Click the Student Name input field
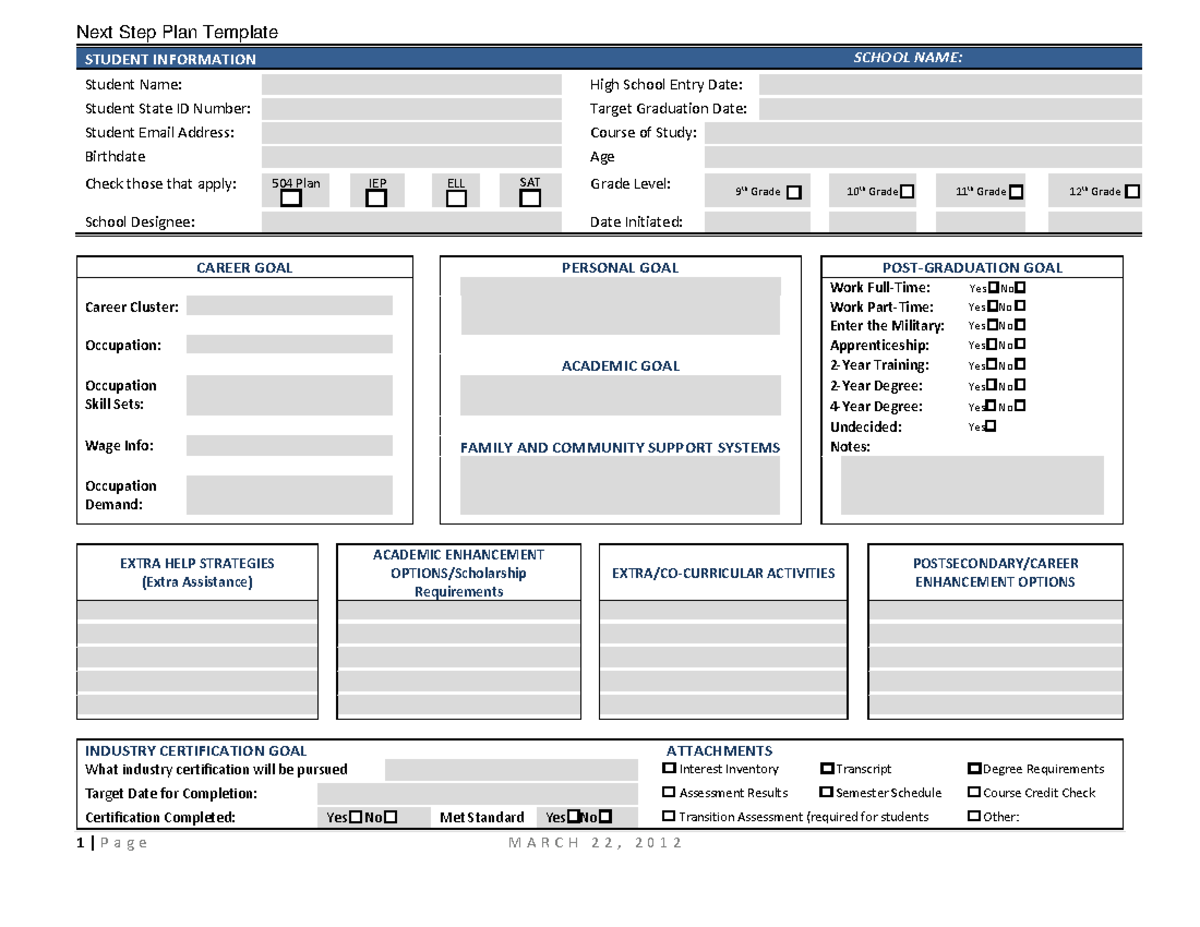This screenshot has width=1200, height=927. [411, 85]
